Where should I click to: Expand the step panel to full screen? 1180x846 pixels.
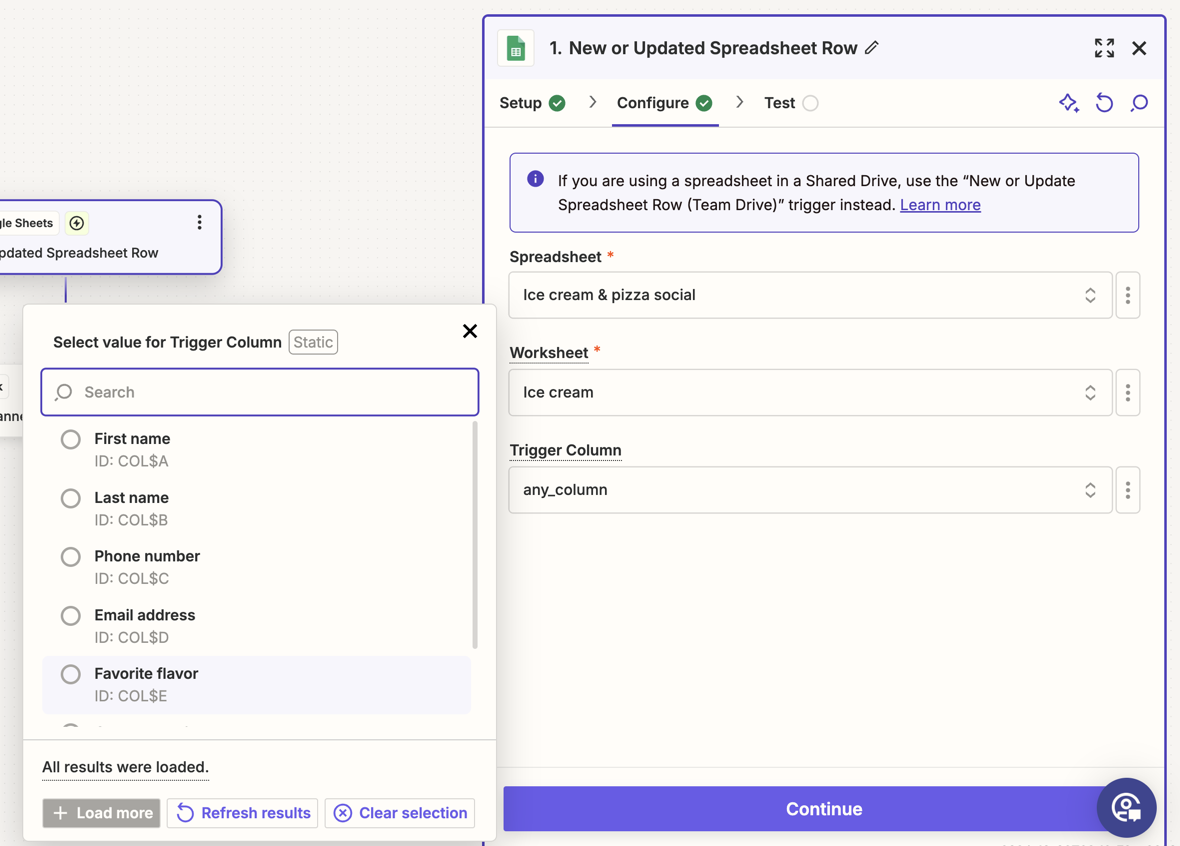coord(1104,48)
